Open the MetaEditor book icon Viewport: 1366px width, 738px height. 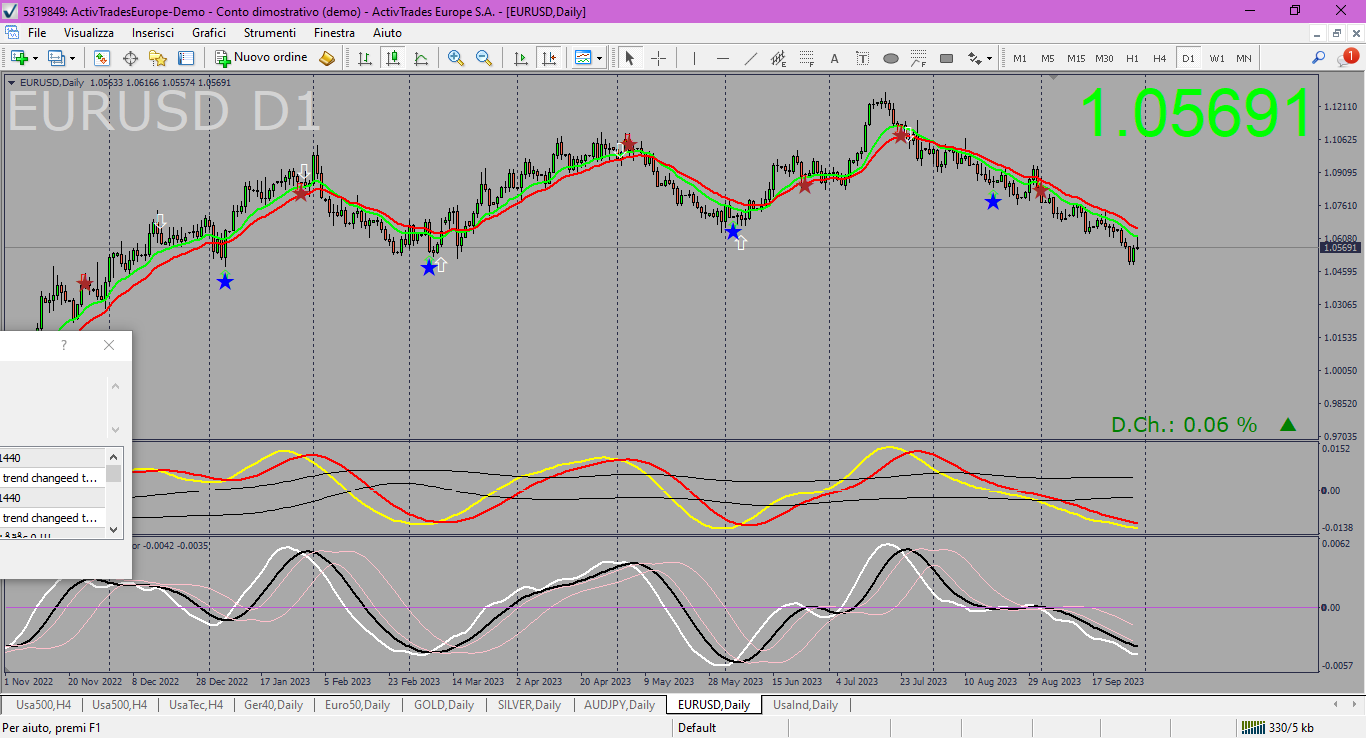327,58
